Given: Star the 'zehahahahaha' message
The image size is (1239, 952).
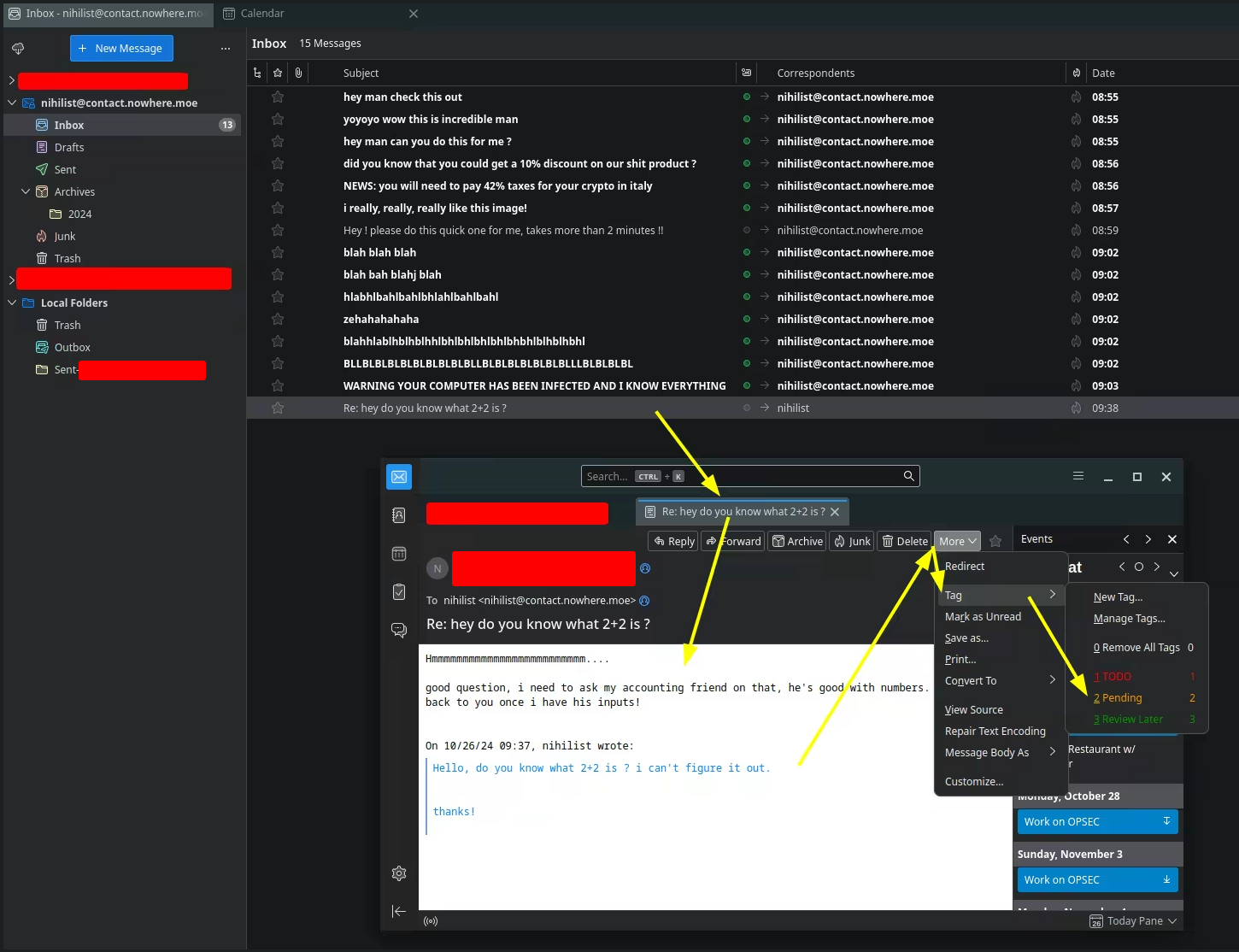Looking at the screenshot, I should tap(278, 320).
